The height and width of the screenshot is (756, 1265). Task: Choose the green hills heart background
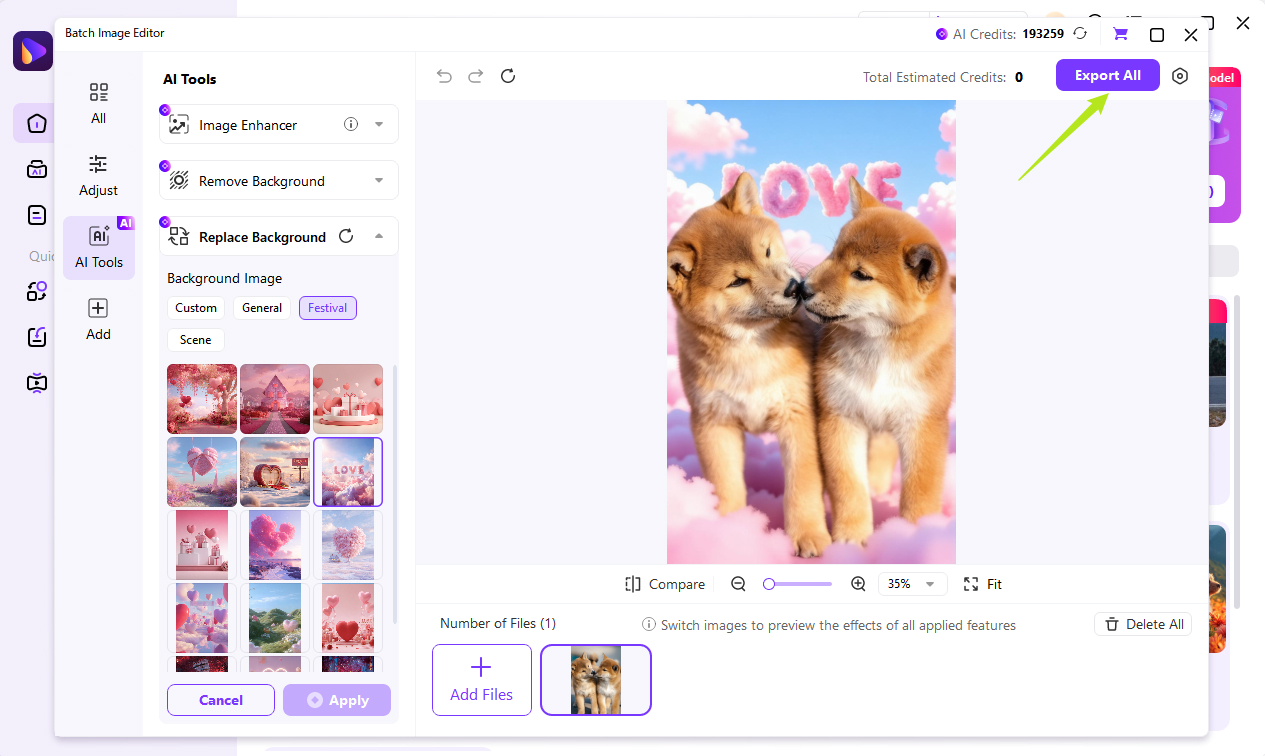click(x=275, y=618)
